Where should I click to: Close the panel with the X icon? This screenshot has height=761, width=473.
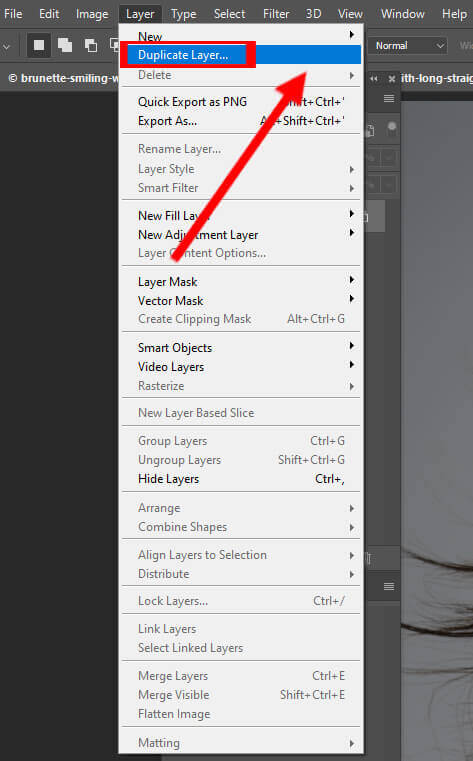391,79
